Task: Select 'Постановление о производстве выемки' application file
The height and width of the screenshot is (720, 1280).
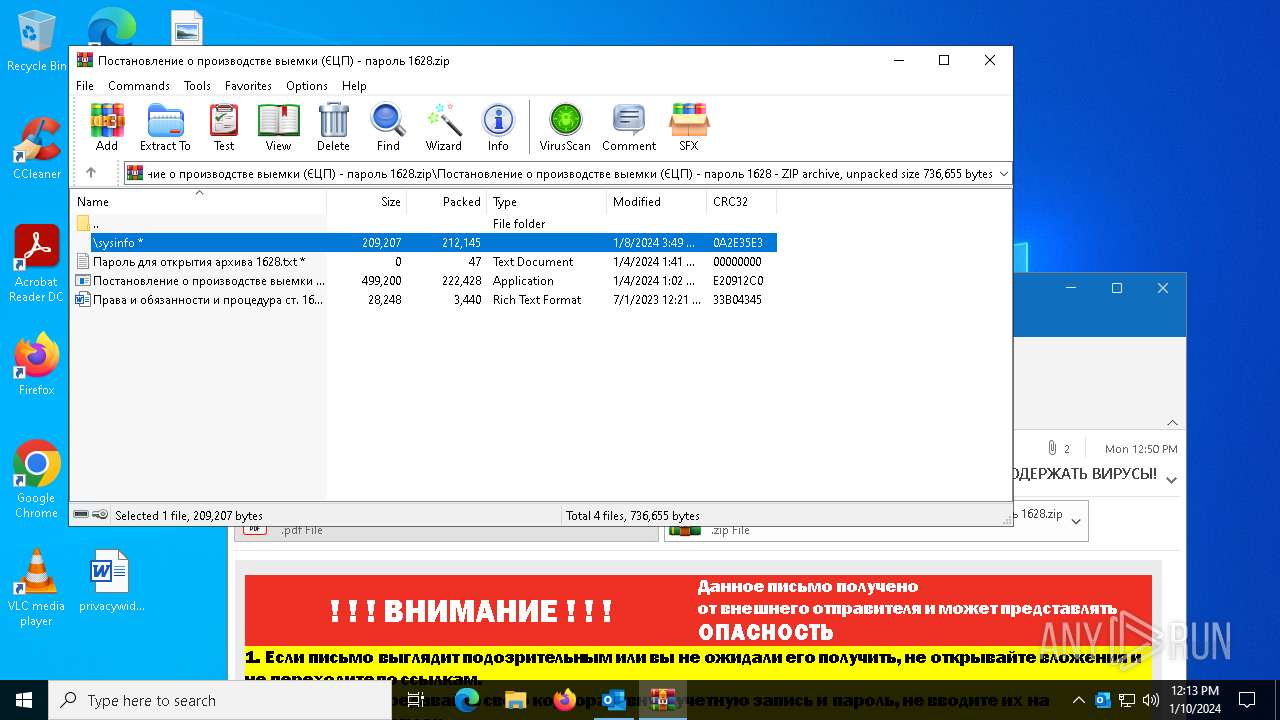Action: (x=424, y=281)
